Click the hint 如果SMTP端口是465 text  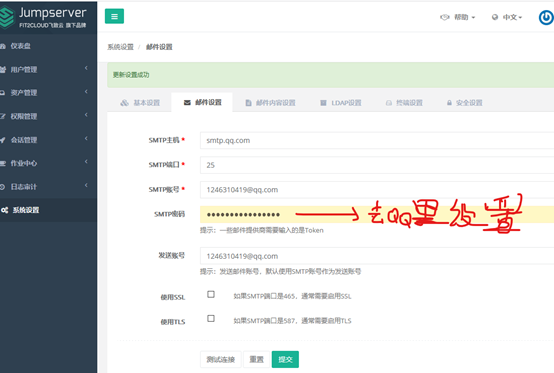(x=293, y=296)
